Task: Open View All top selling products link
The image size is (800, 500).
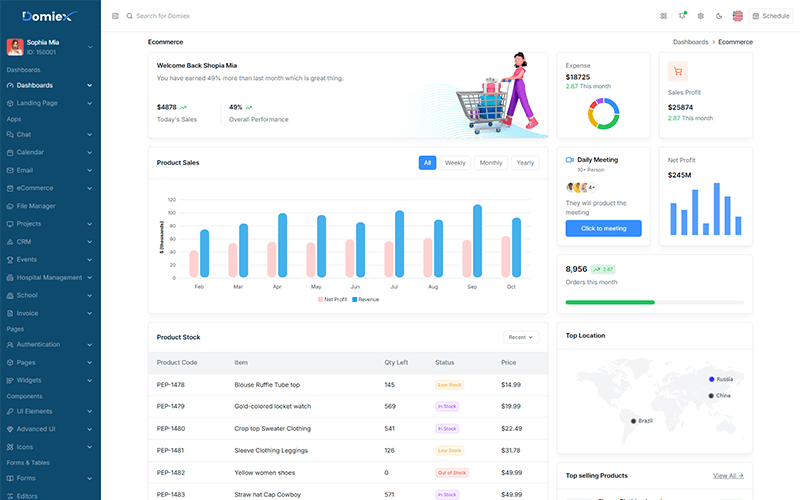Action: pos(728,476)
